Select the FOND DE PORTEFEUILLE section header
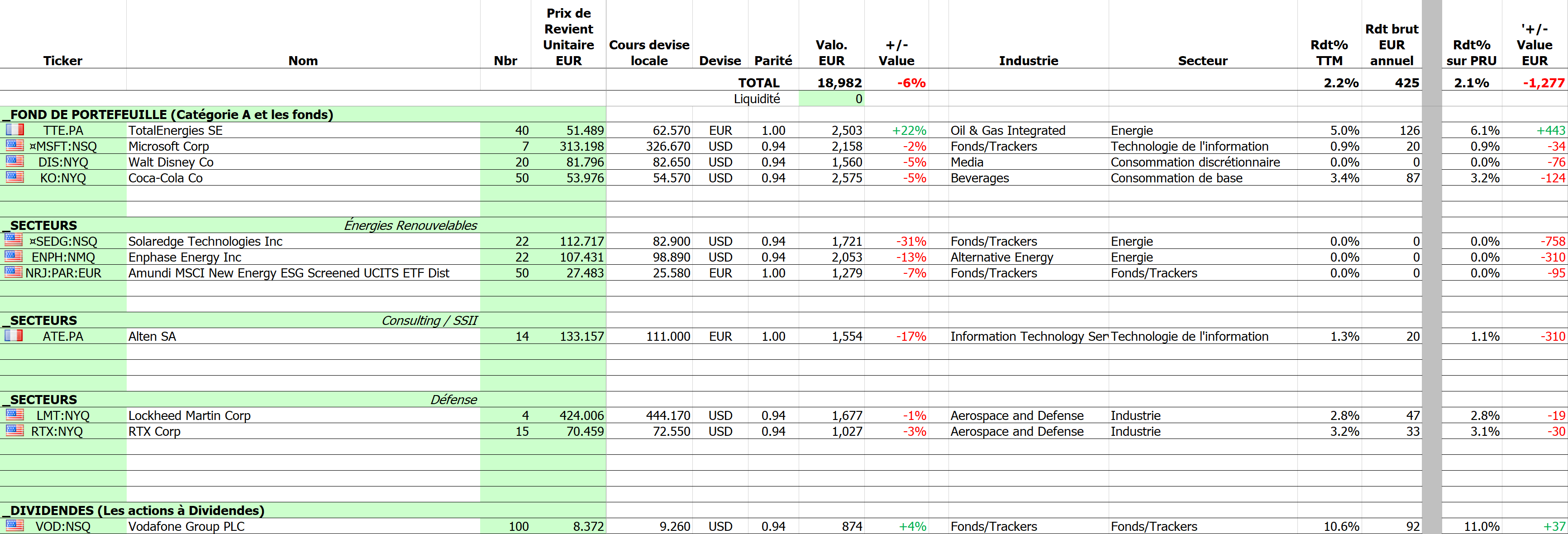The height and width of the screenshot is (534, 1568). pos(303,114)
